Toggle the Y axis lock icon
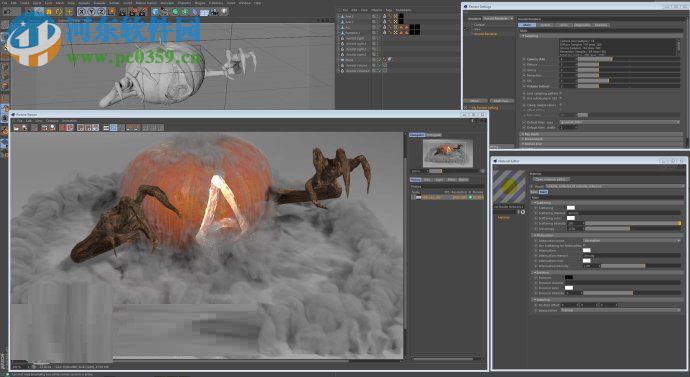This screenshot has height=377, width=690. point(91,12)
